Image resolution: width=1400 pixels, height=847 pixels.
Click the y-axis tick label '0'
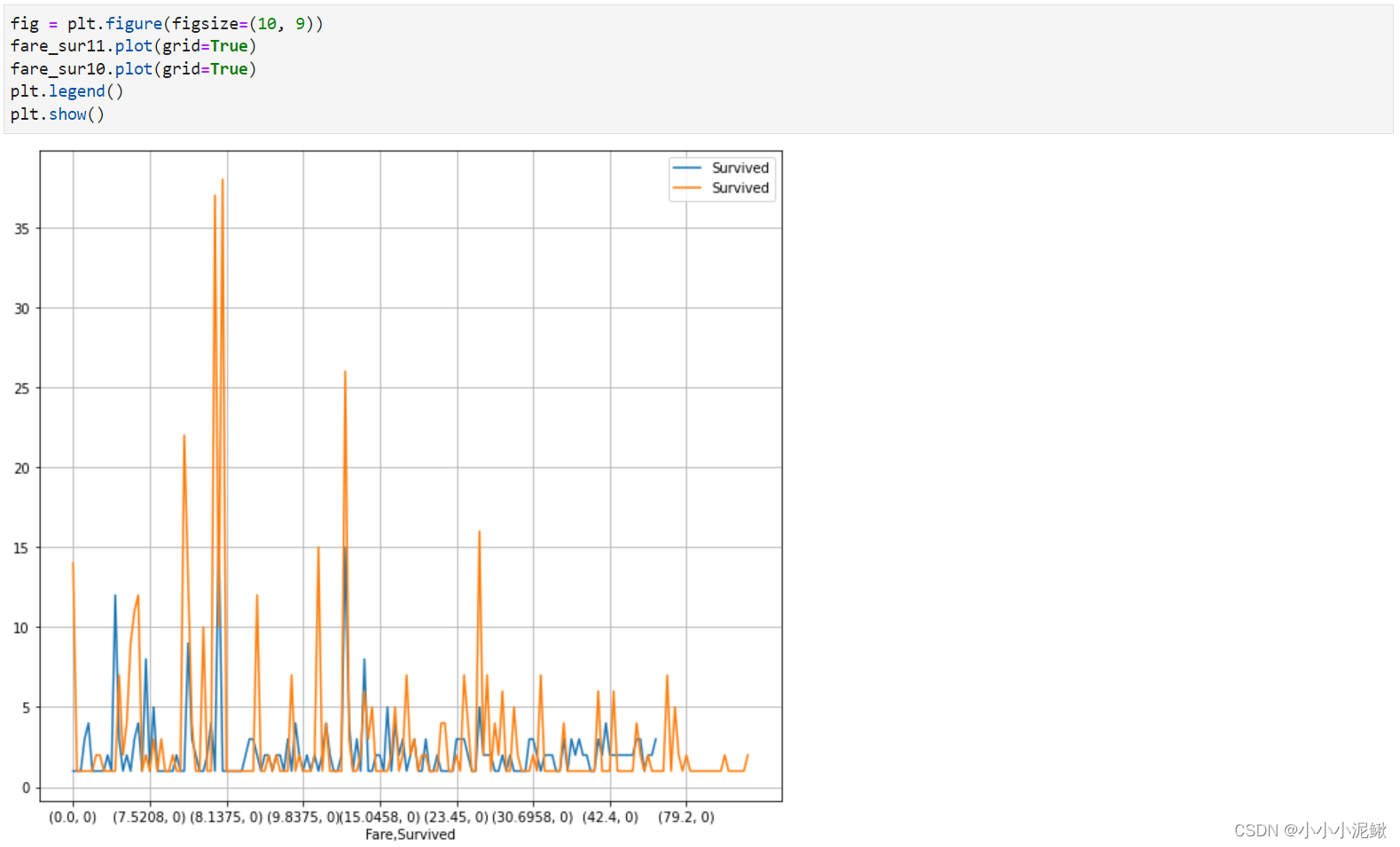tap(26, 788)
